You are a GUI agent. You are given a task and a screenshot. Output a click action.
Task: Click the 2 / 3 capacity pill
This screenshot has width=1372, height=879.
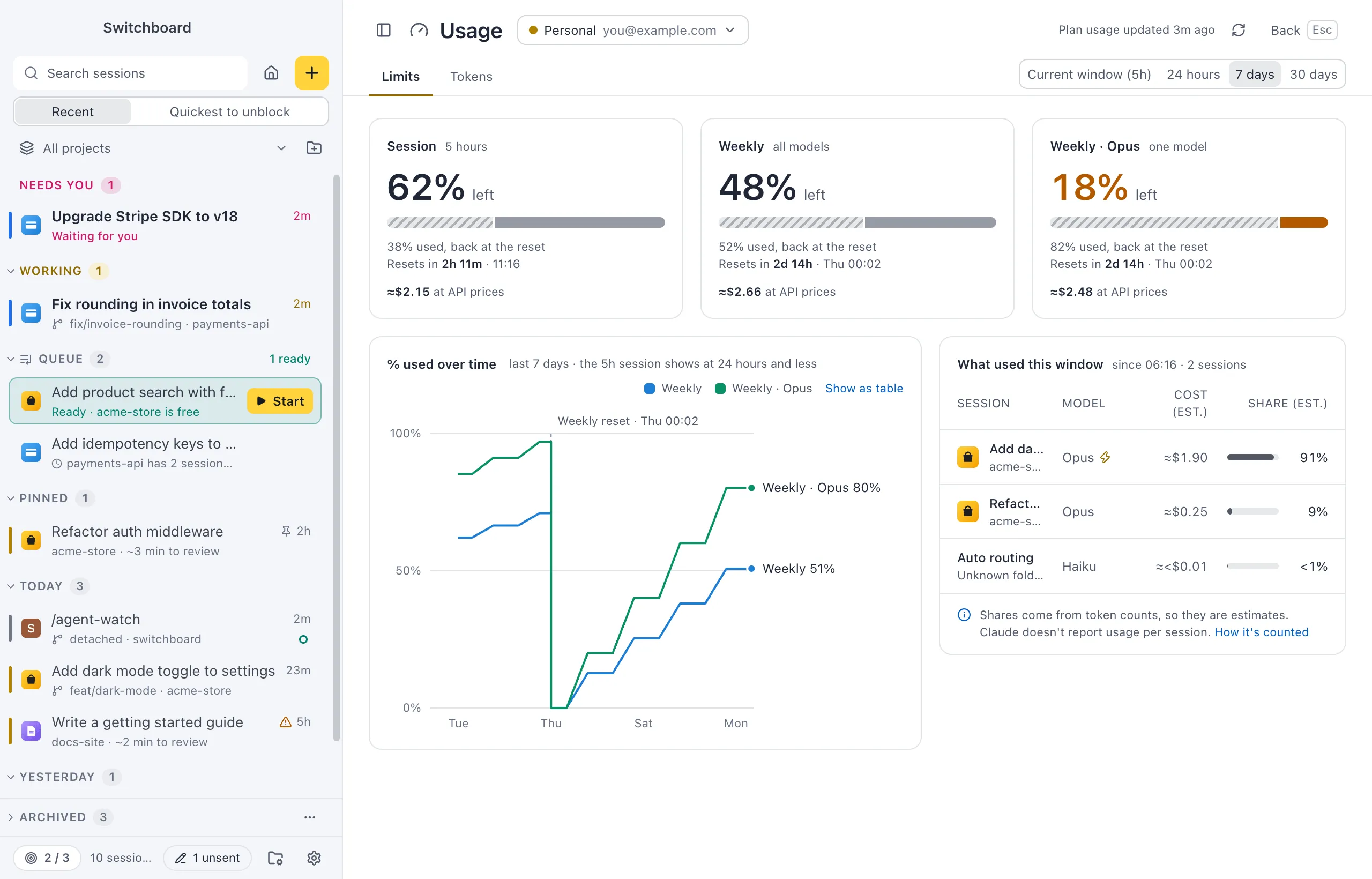point(47,858)
